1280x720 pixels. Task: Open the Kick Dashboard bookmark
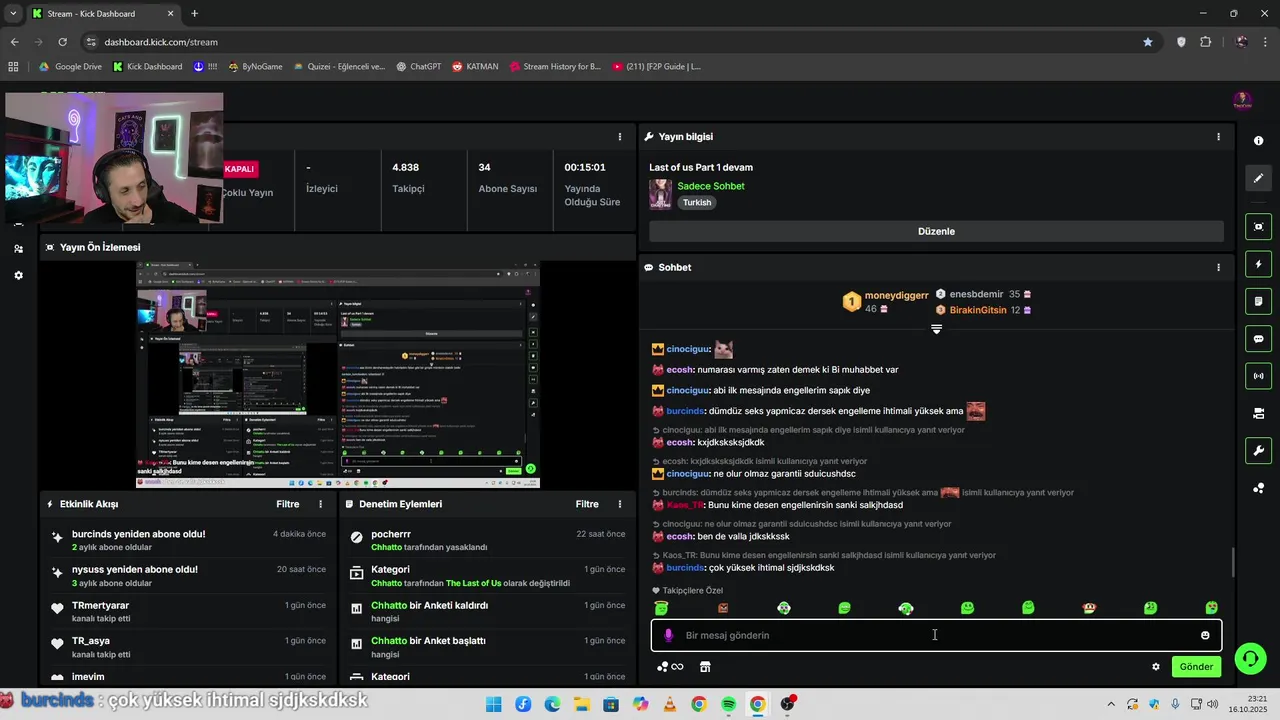click(x=147, y=67)
